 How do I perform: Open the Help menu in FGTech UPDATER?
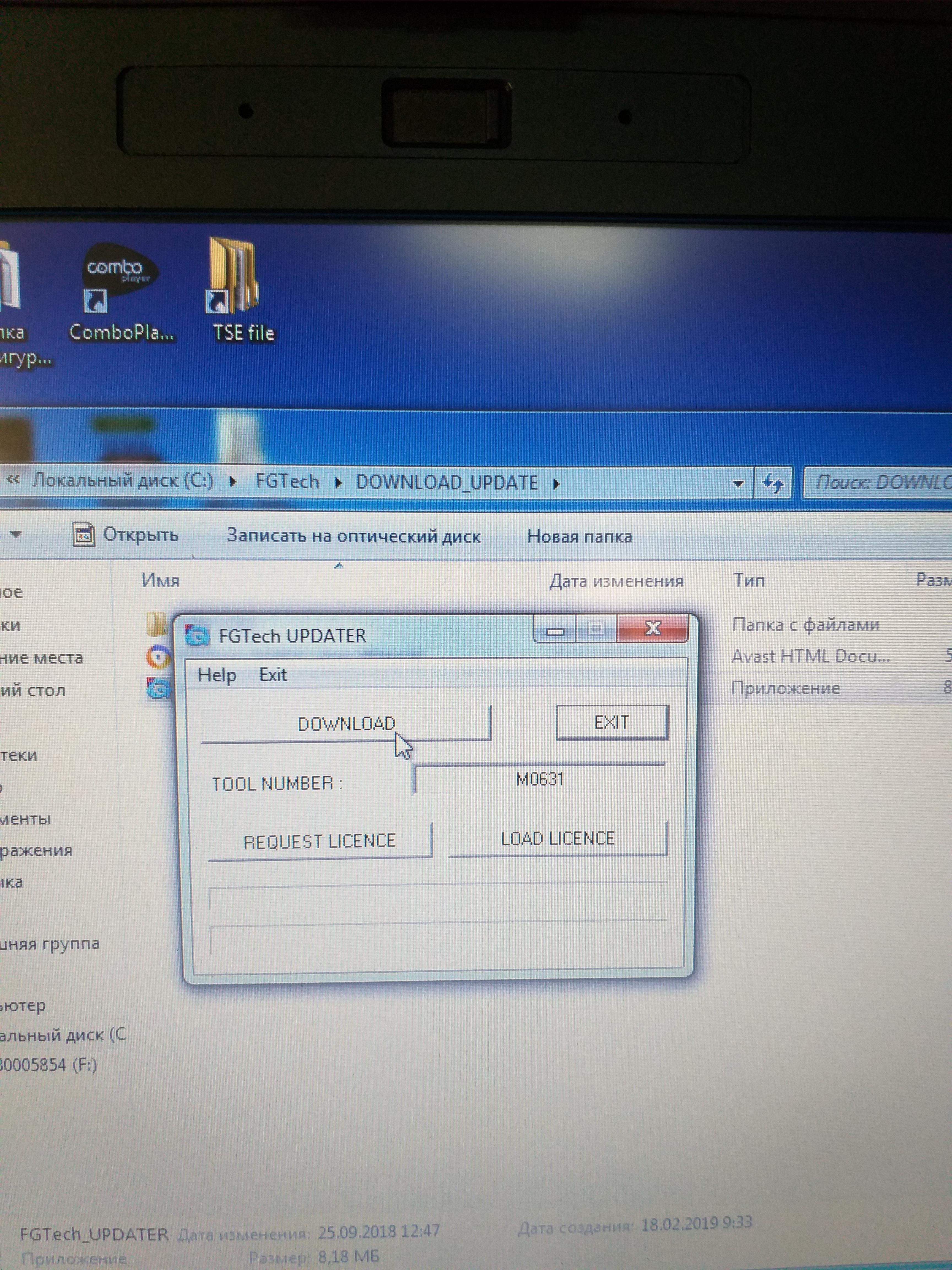216,675
